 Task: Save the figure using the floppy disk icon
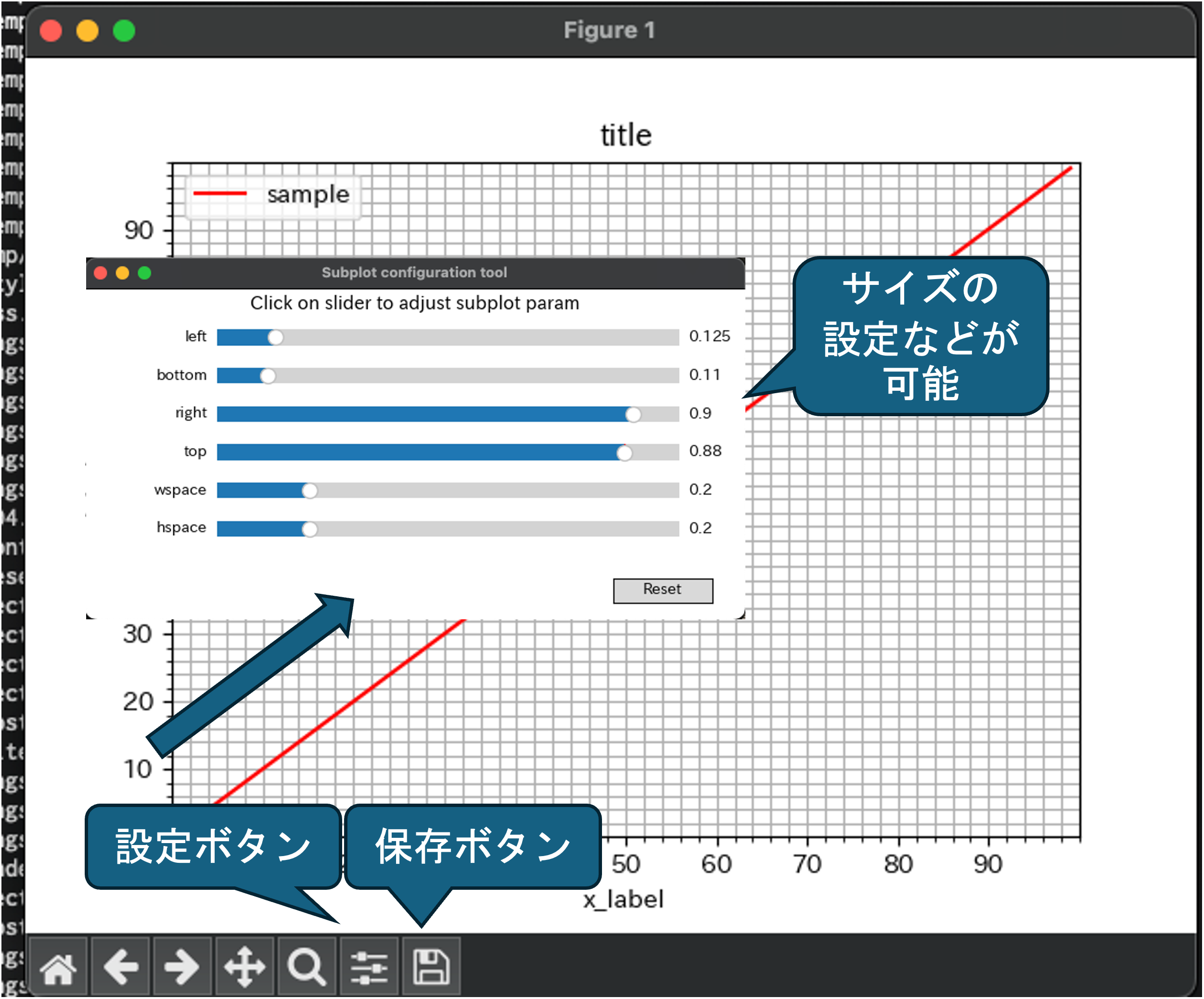(431, 966)
